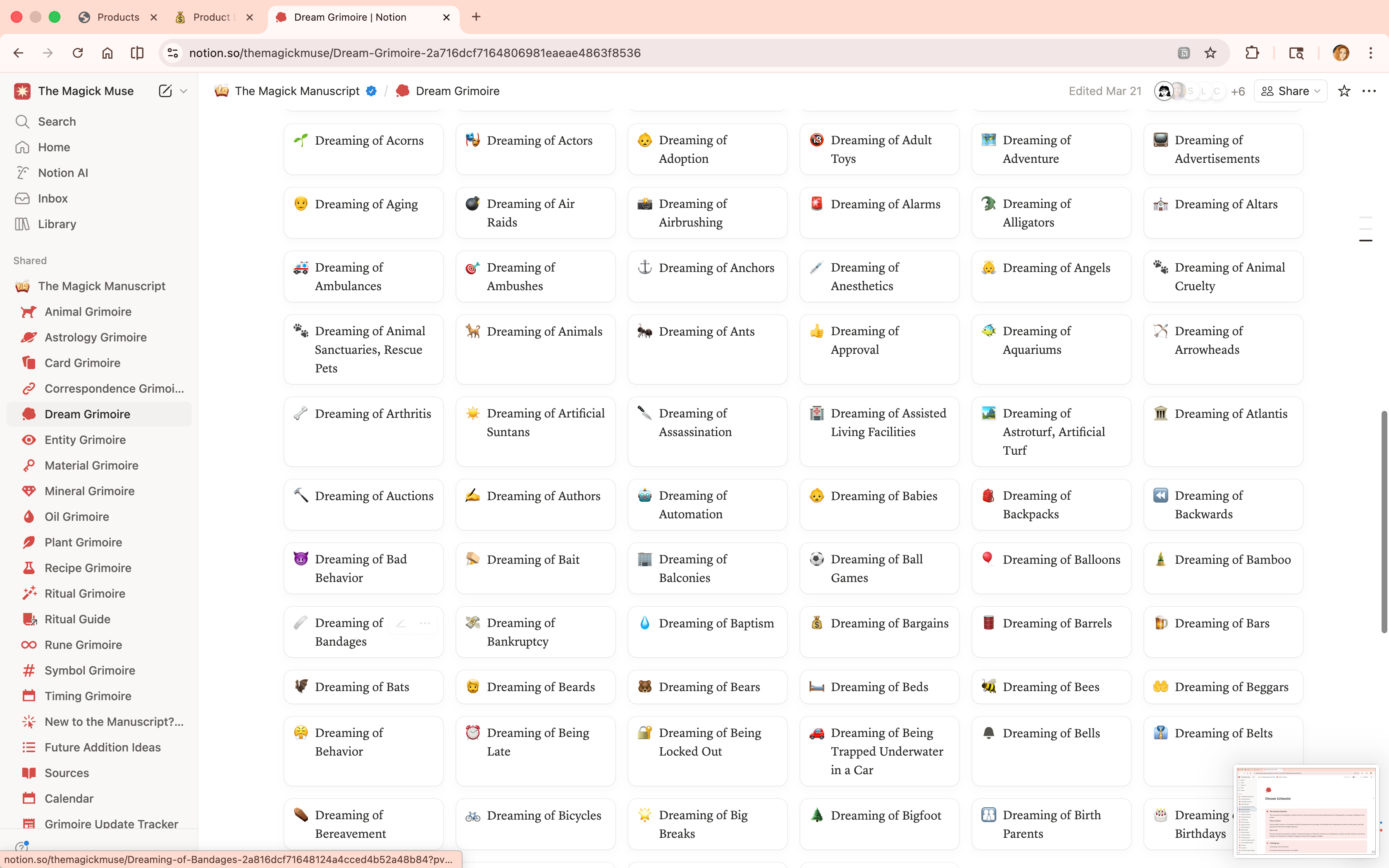Bookmark this URL with Chrome's star
Viewport: 1389px width, 868px height.
pos(1210,53)
